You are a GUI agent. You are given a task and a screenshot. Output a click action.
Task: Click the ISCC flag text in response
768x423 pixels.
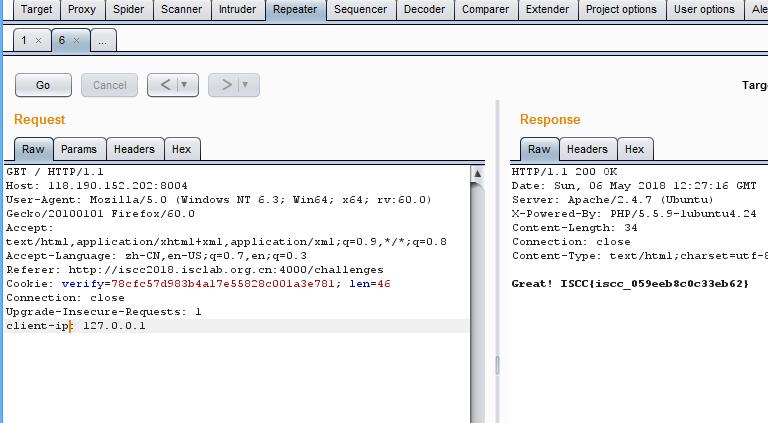(655, 284)
